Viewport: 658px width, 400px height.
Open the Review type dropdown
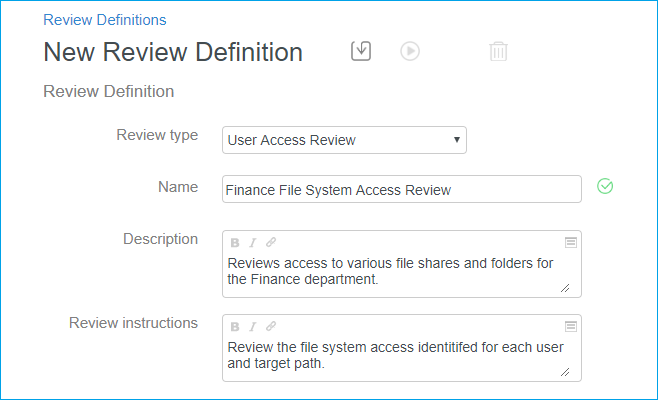(344, 140)
